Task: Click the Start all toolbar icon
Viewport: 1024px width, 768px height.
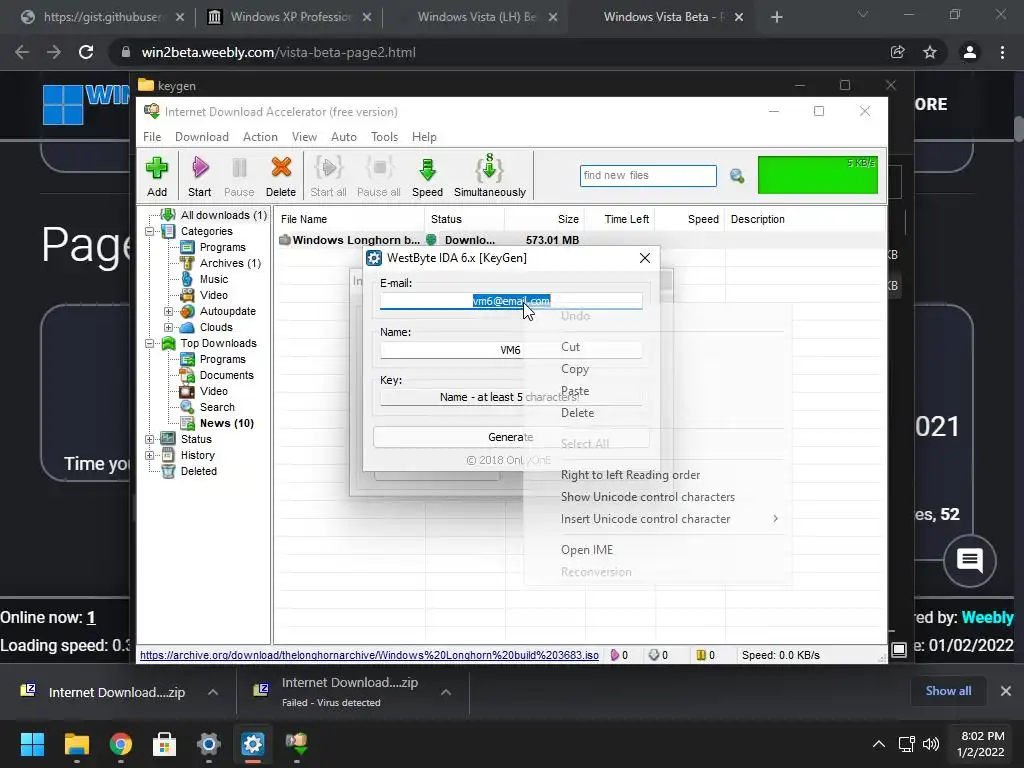Action: (328, 176)
